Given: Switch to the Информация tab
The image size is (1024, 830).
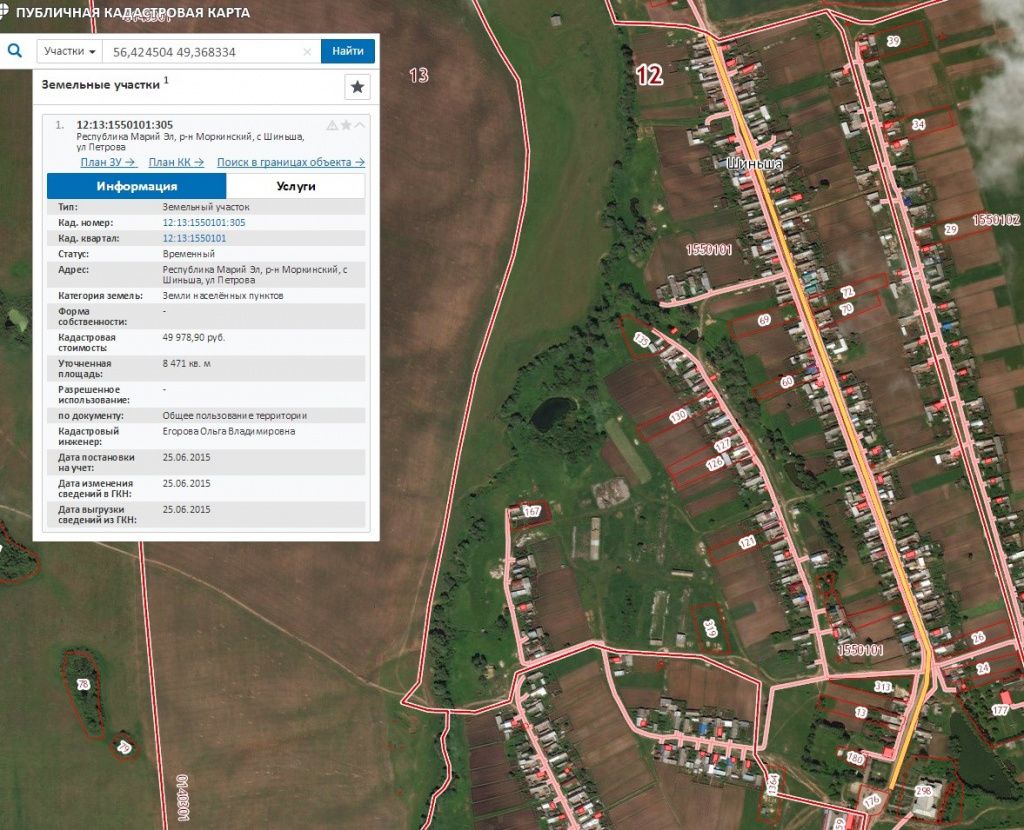Looking at the screenshot, I should (x=137, y=186).
